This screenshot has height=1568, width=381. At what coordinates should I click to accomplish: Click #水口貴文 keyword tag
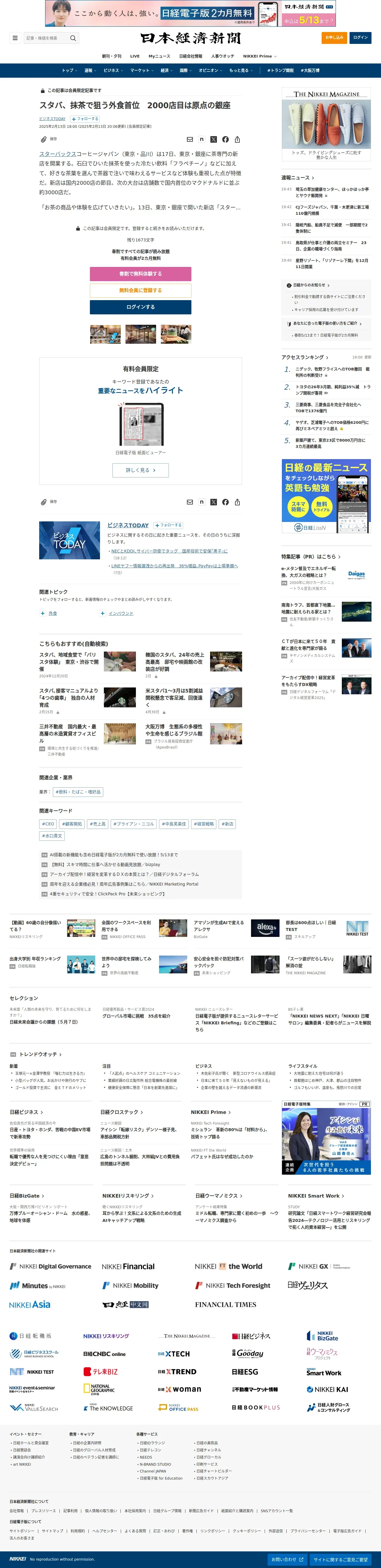(x=52, y=836)
